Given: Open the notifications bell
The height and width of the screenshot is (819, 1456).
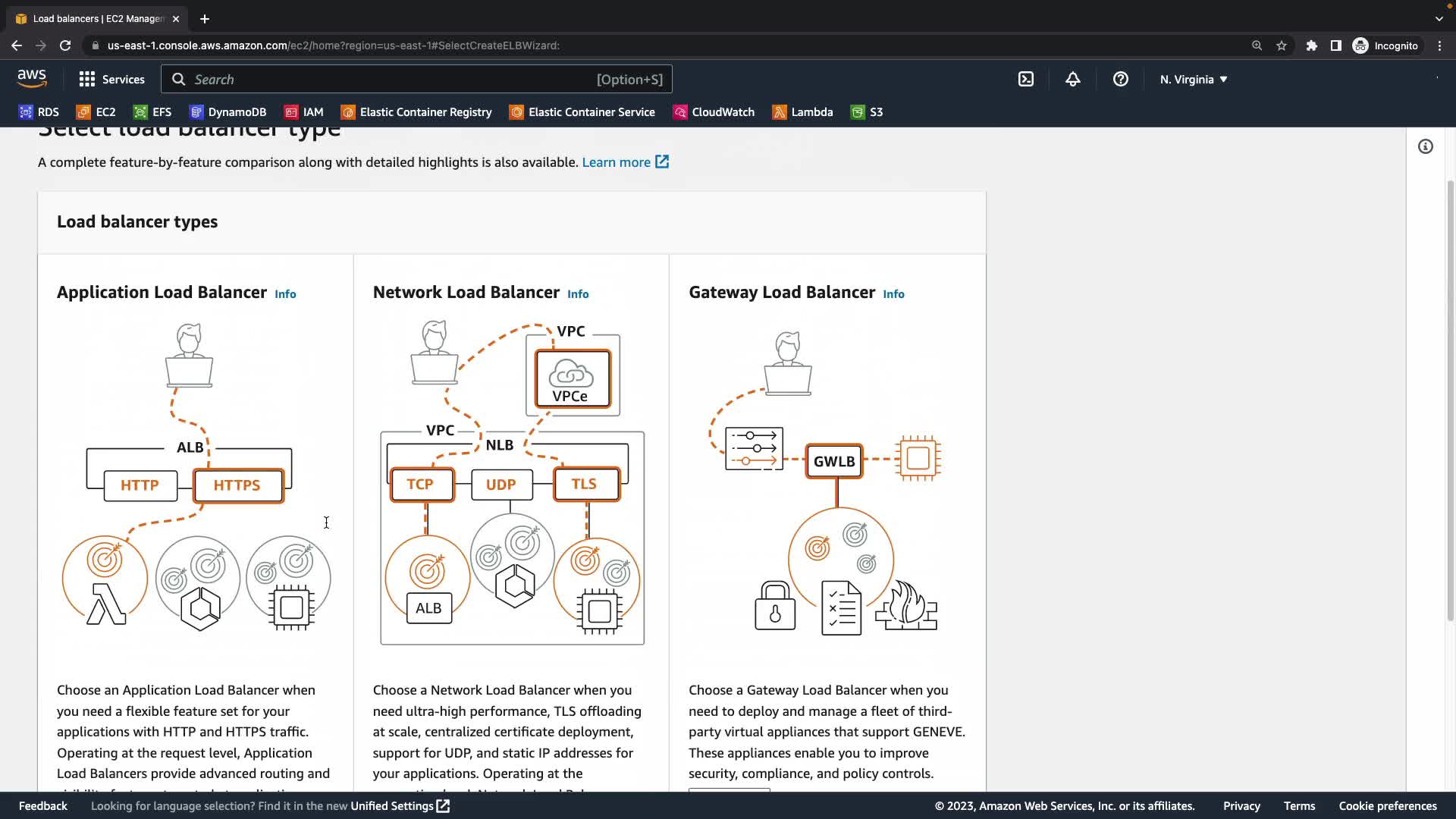Looking at the screenshot, I should pyautogui.click(x=1072, y=79).
